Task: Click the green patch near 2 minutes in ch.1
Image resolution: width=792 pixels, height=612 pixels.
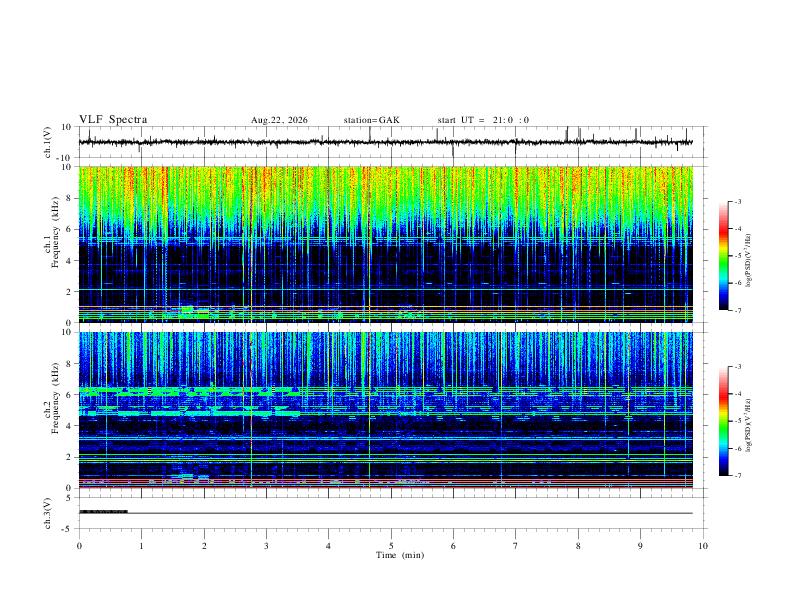Action: pyautogui.click(x=192, y=311)
